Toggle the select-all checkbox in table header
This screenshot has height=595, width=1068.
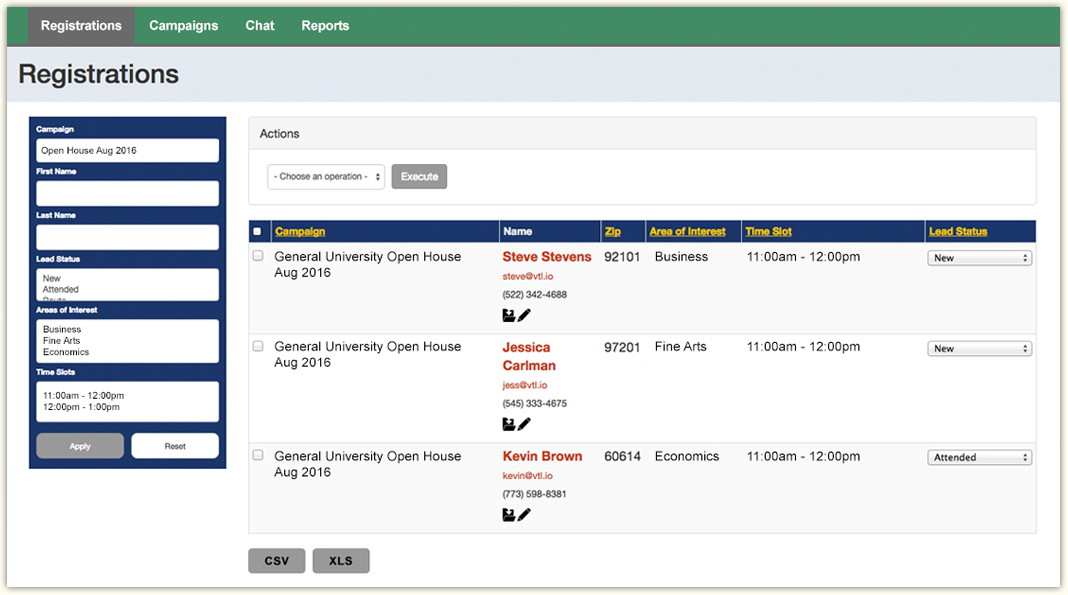point(258,232)
